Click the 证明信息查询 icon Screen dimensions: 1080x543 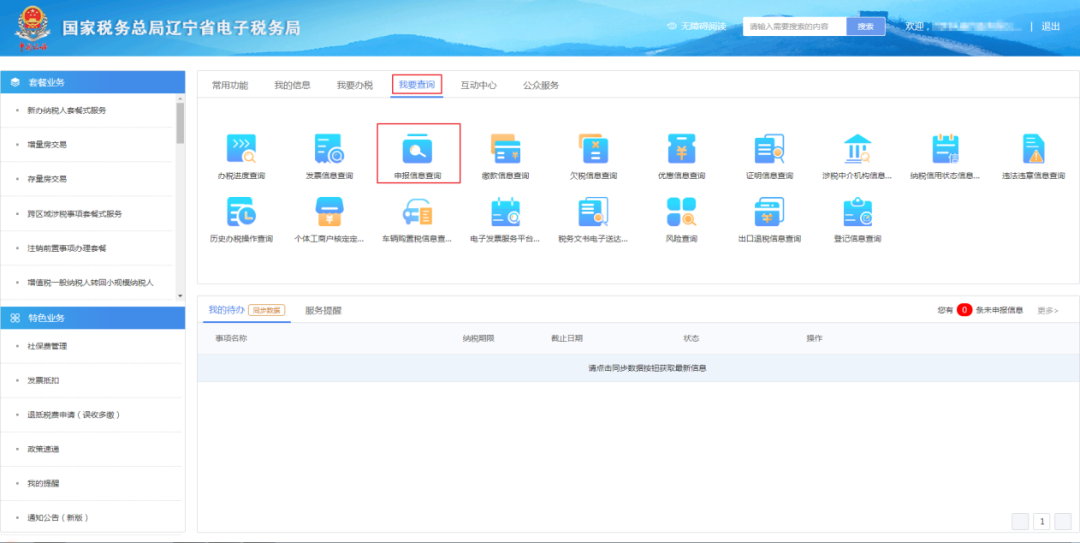(769, 150)
